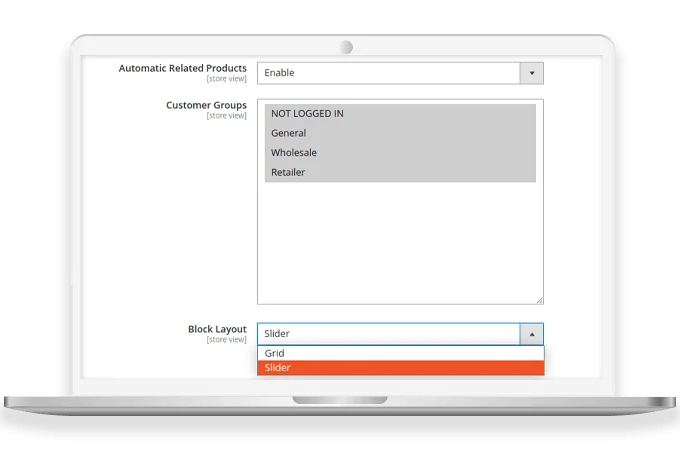This screenshot has height=450, width=680.
Task: Click the 'Block Layout' field label
Action: (217, 329)
